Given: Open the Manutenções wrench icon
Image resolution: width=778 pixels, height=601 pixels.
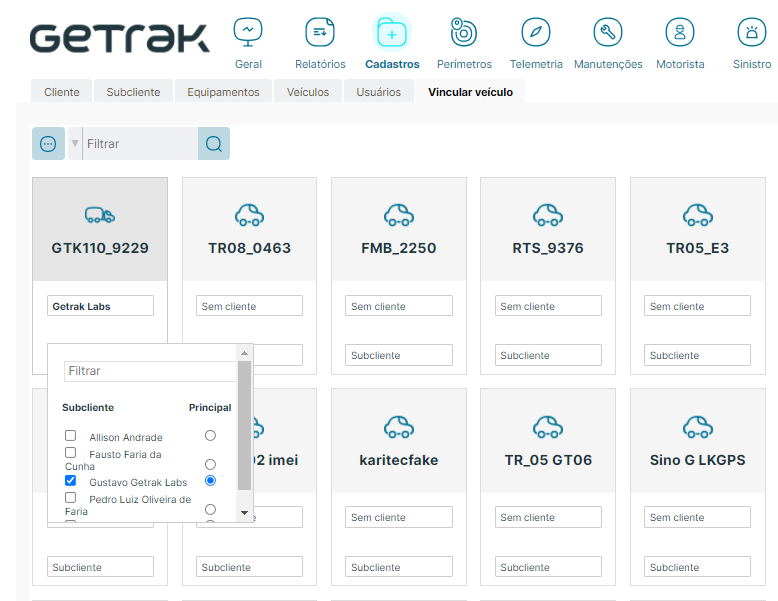Looking at the screenshot, I should (608, 32).
